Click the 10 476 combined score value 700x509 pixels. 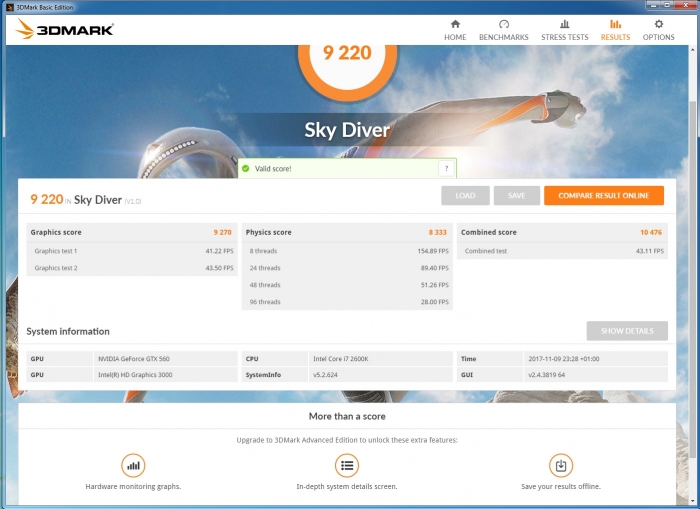click(x=651, y=232)
